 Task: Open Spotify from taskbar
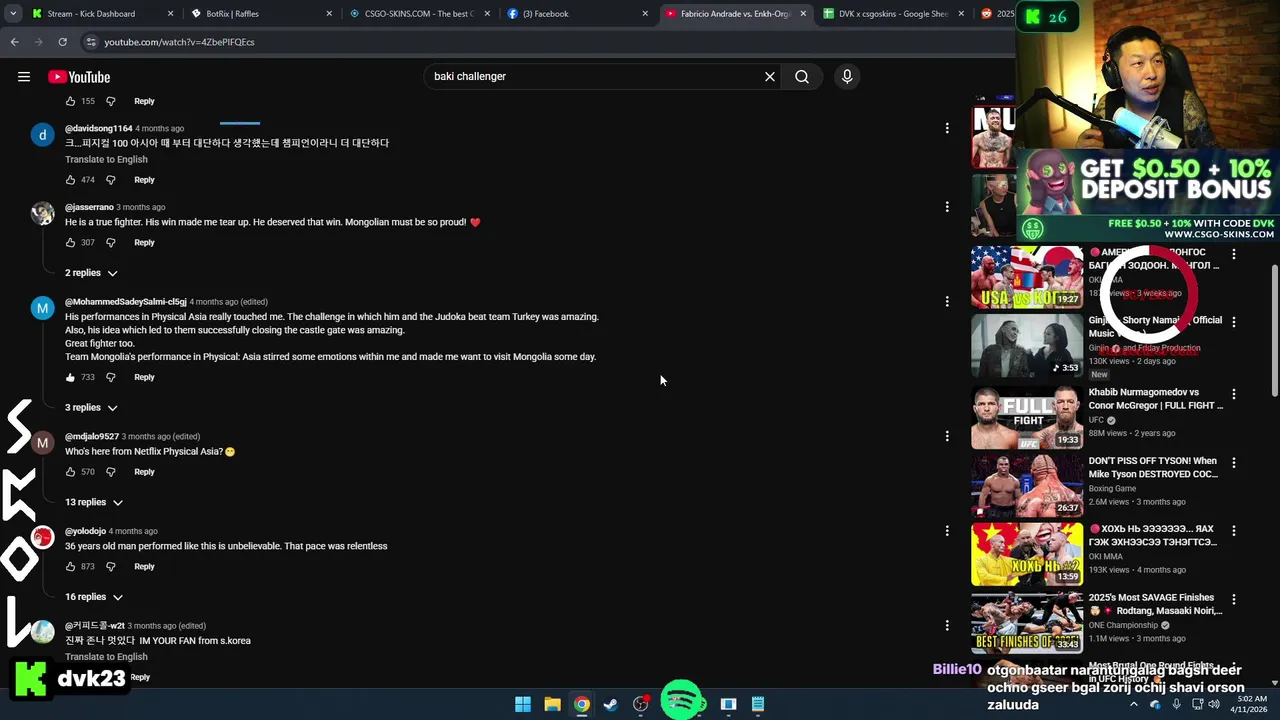(x=683, y=700)
